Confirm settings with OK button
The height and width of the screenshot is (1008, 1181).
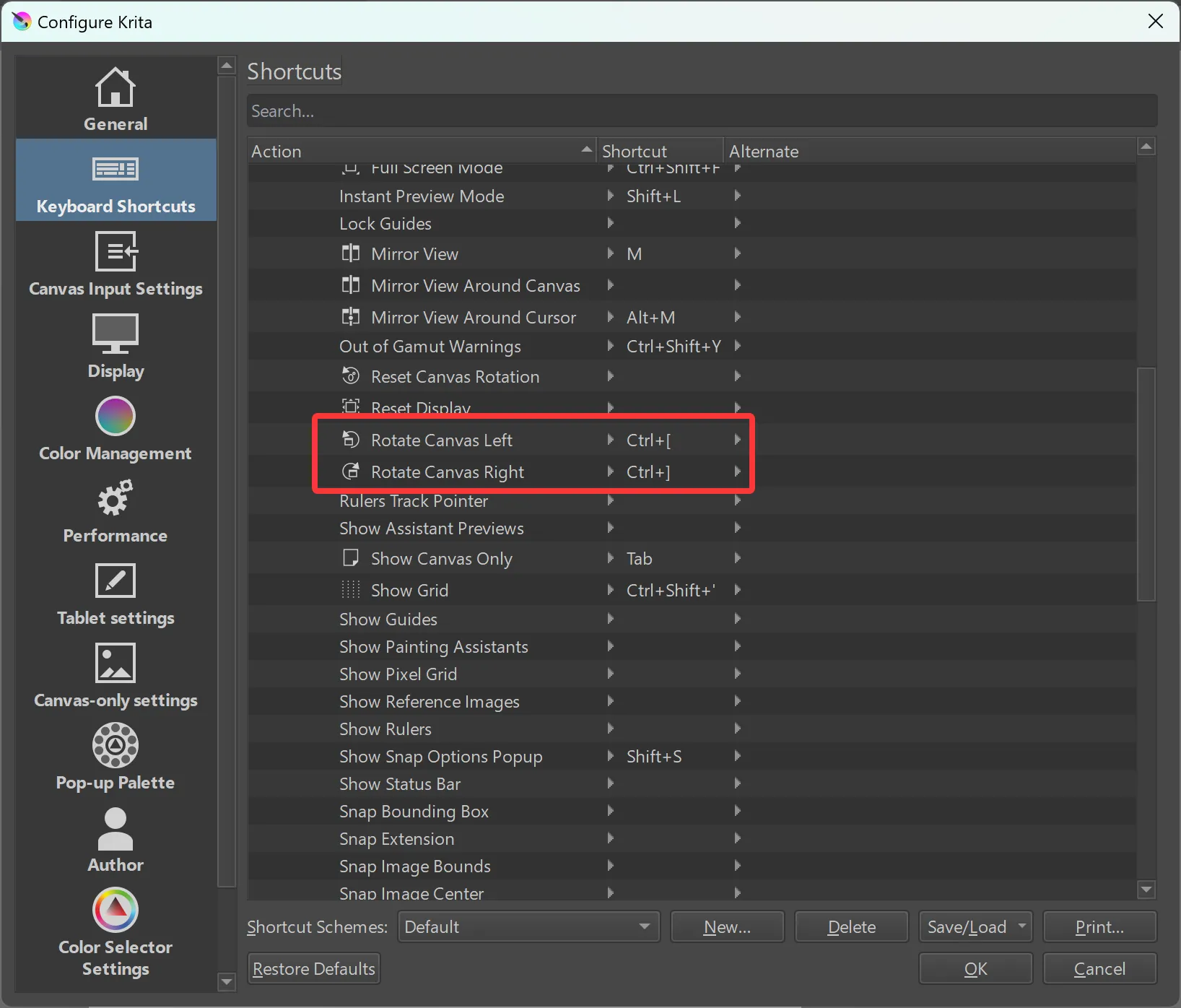coord(975,968)
